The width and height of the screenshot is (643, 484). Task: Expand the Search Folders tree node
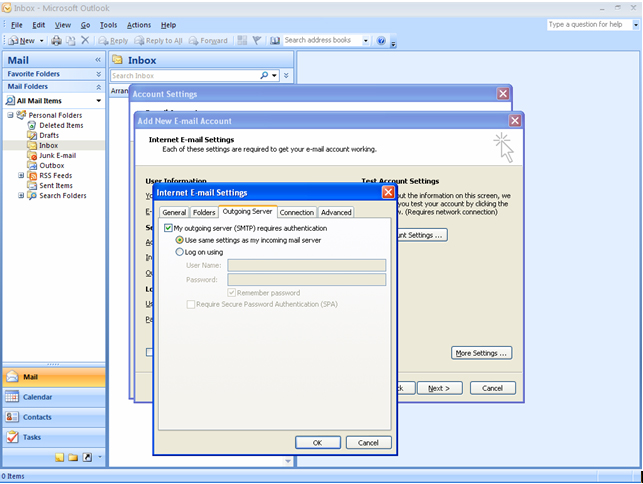coord(21,195)
